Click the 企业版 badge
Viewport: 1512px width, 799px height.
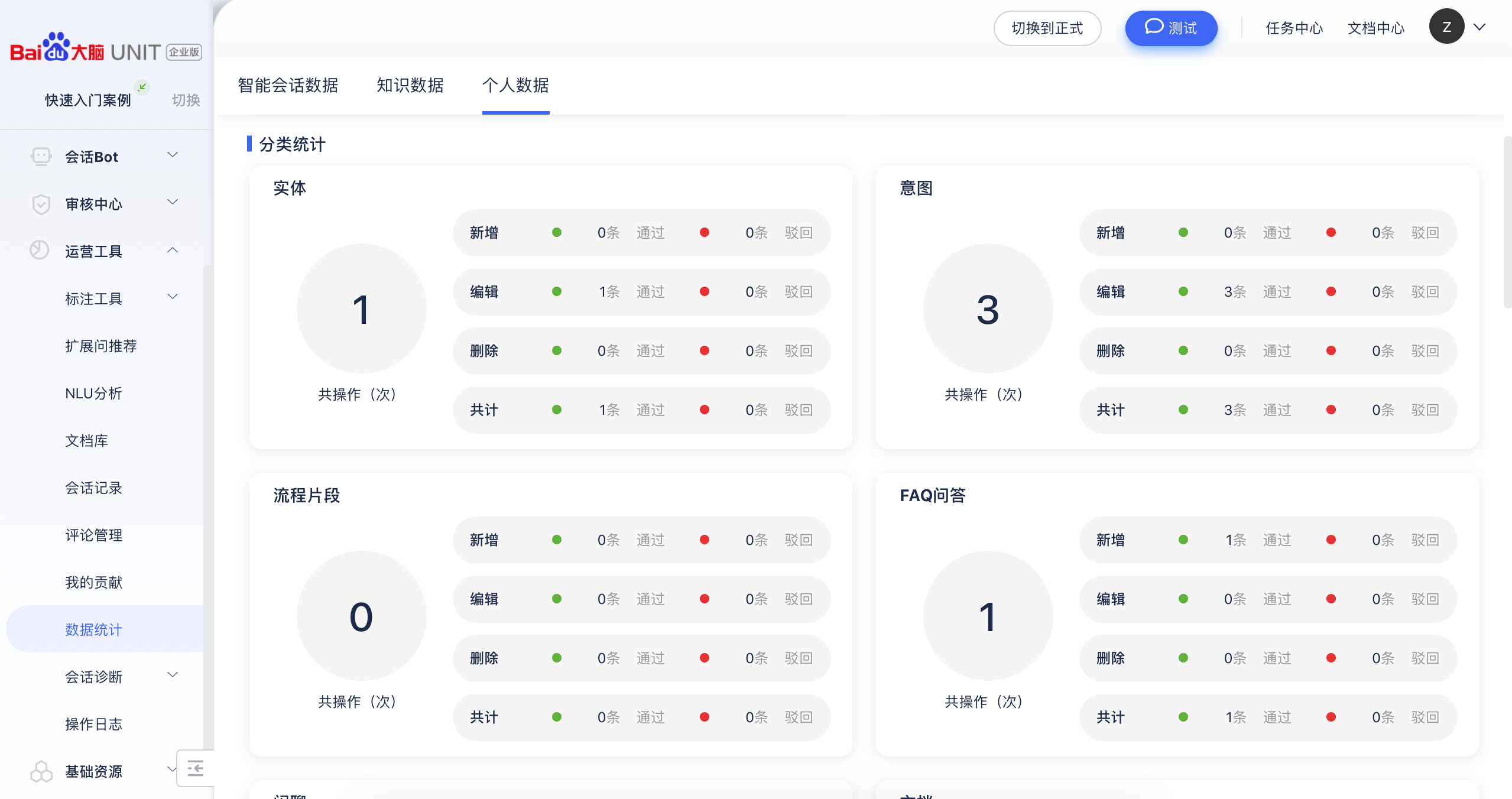(184, 52)
